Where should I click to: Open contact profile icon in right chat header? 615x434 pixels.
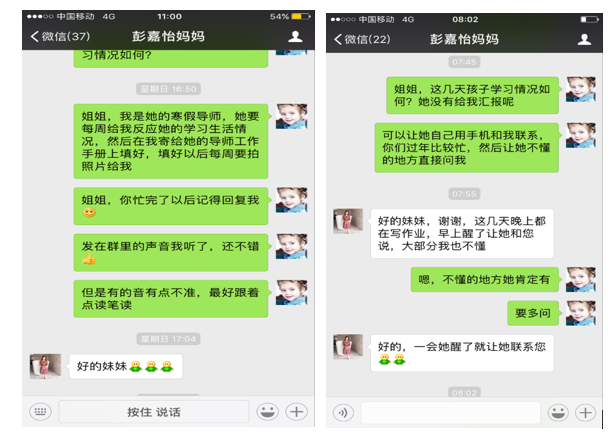click(x=584, y=39)
